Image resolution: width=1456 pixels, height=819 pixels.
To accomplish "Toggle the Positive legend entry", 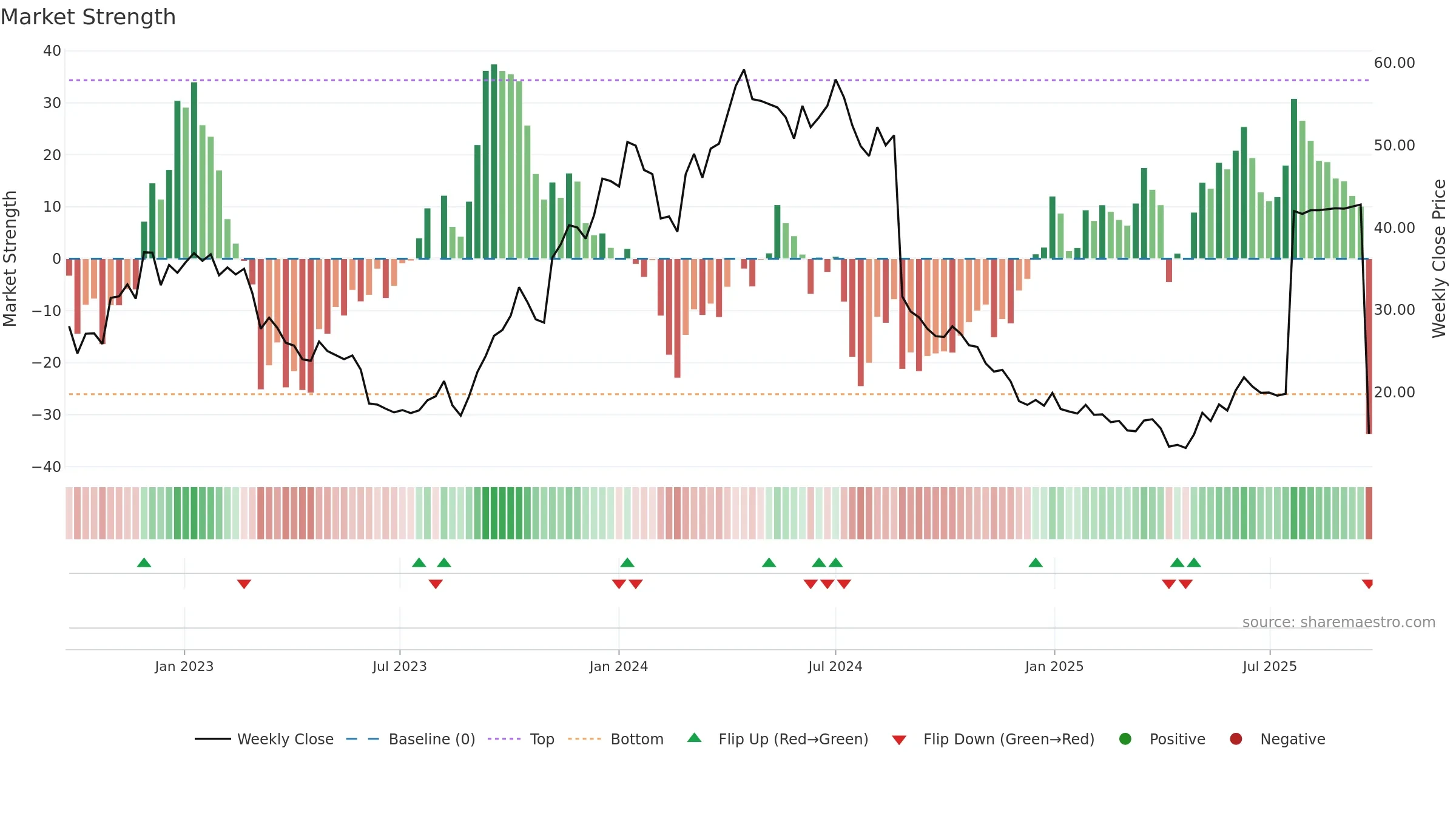I will pyautogui.click(x=1162, y=739).
